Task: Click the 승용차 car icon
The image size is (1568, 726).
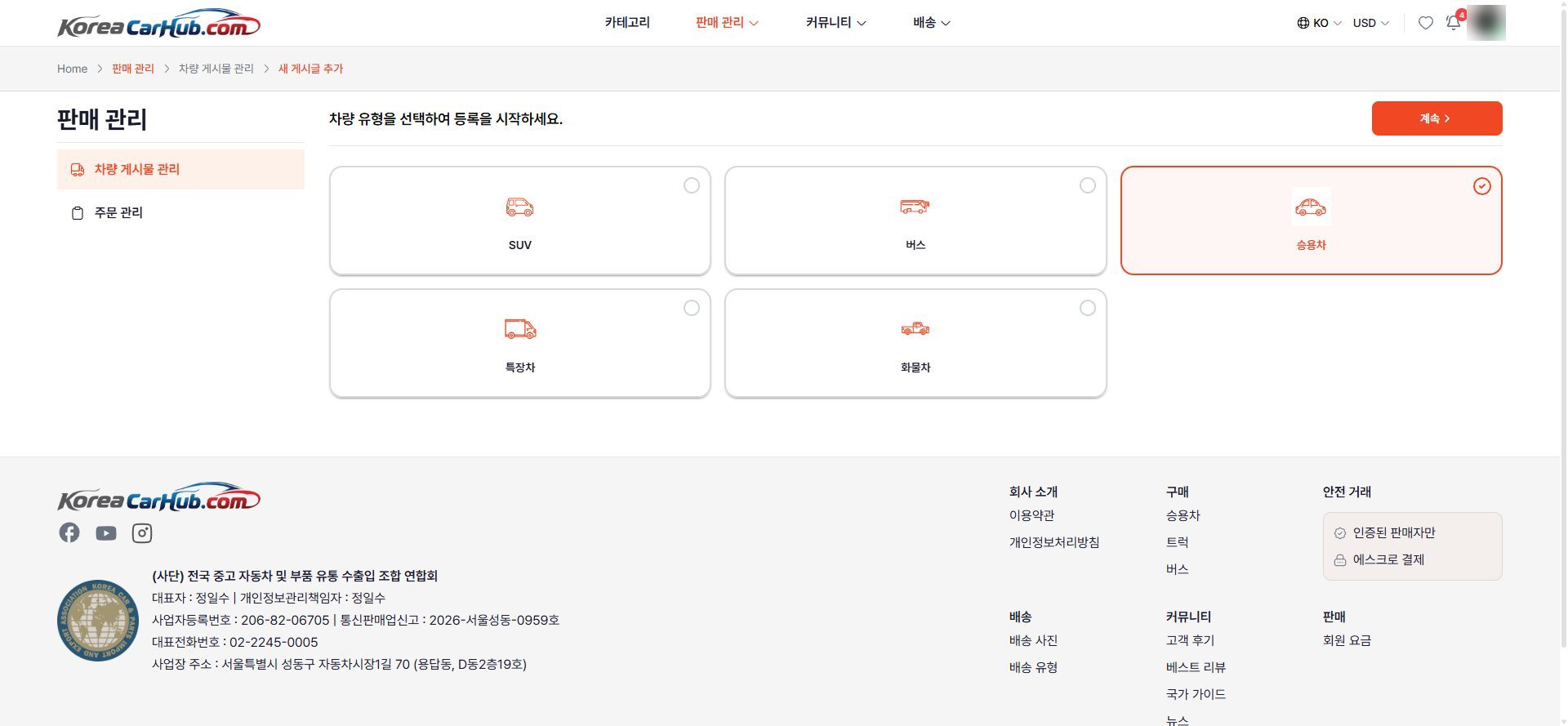Action: pyautogui.click(x=1311, y=207)
